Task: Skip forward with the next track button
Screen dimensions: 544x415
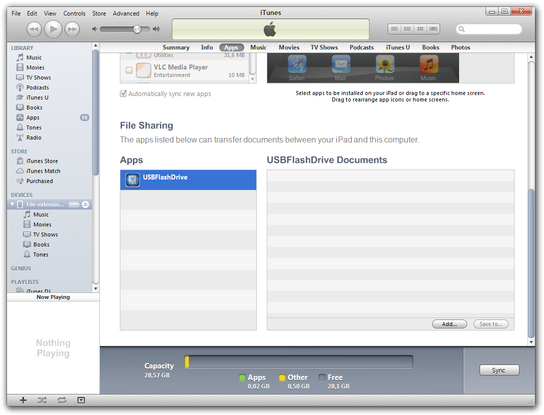Action: 72,29
